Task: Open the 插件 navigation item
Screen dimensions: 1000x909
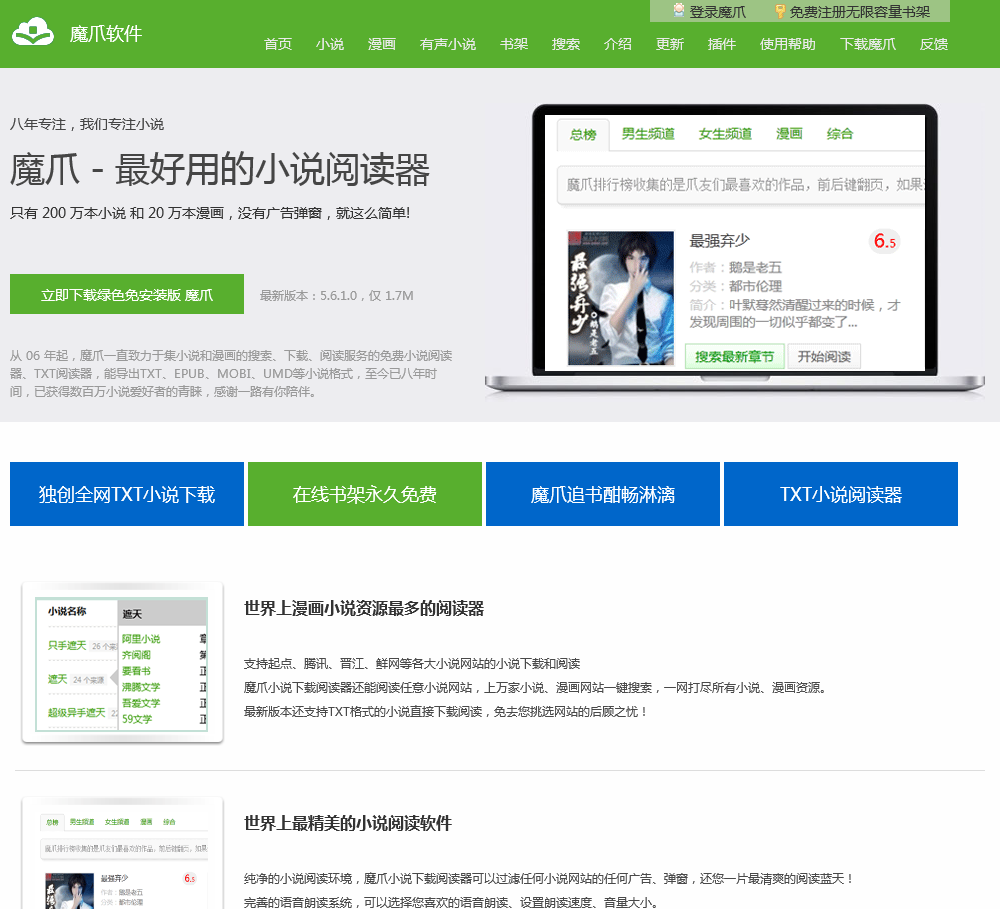Action: coord(722,44)
